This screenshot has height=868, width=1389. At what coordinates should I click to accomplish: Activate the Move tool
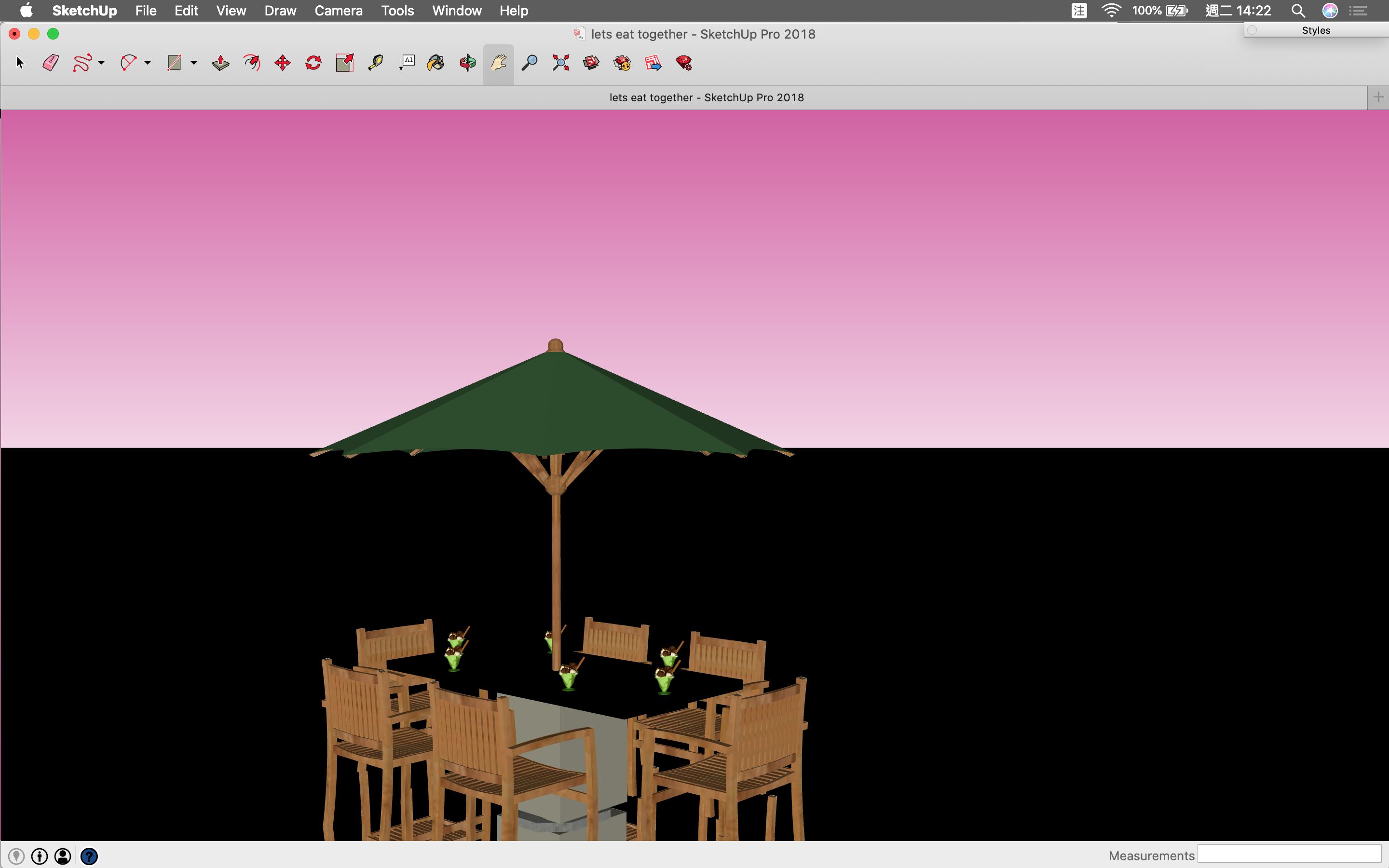(x=283, y=63)
